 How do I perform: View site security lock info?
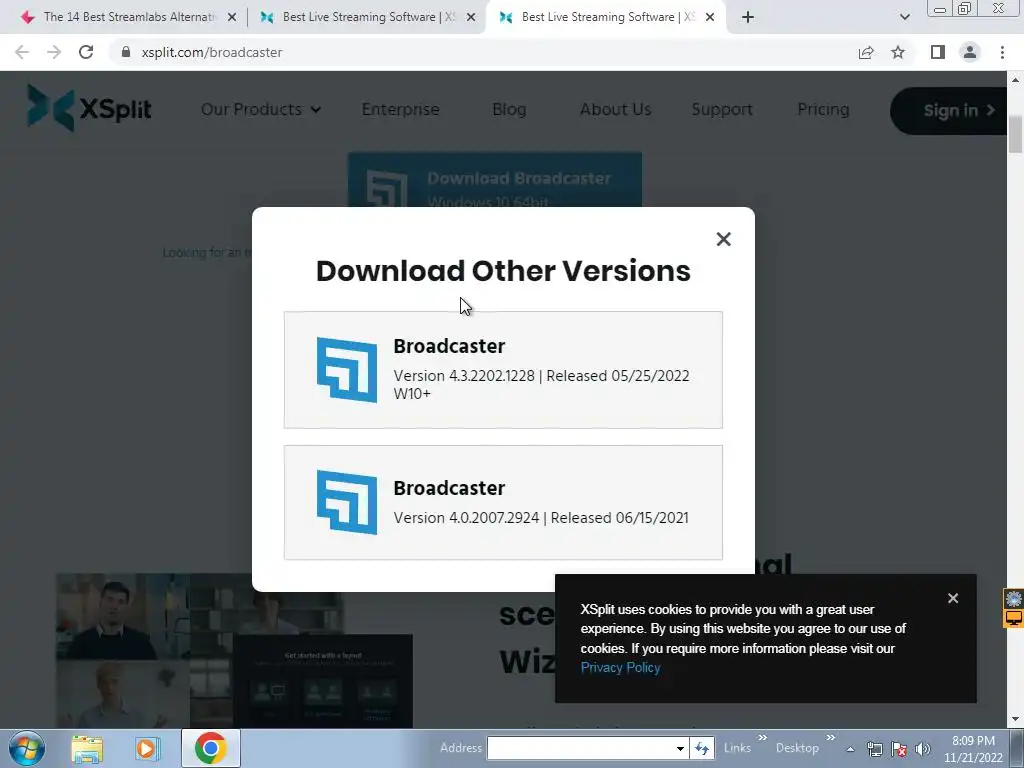pos(126,52)
